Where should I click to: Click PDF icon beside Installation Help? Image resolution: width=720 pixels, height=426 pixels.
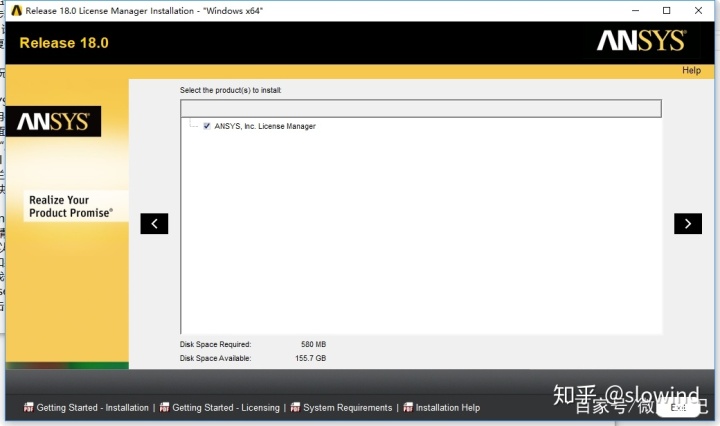point(408,407)
